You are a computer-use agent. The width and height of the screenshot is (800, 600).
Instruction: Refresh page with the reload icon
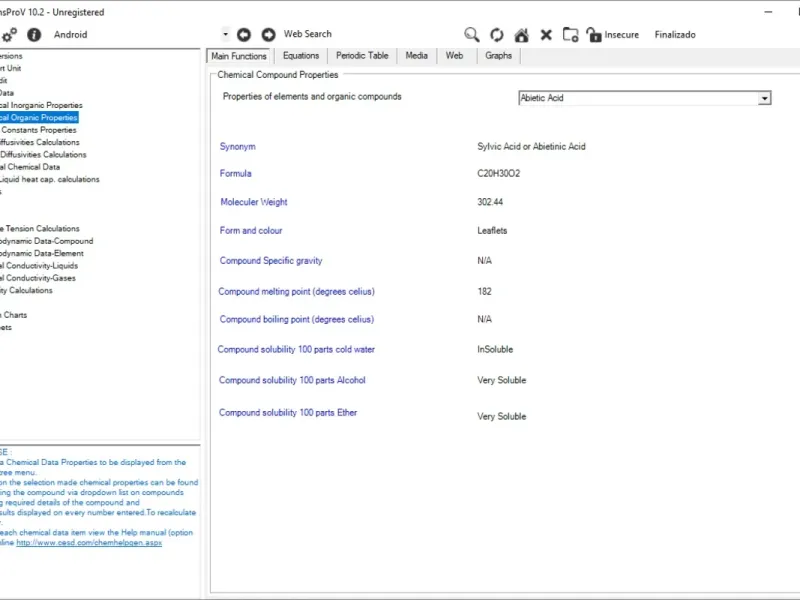[496, 35]
